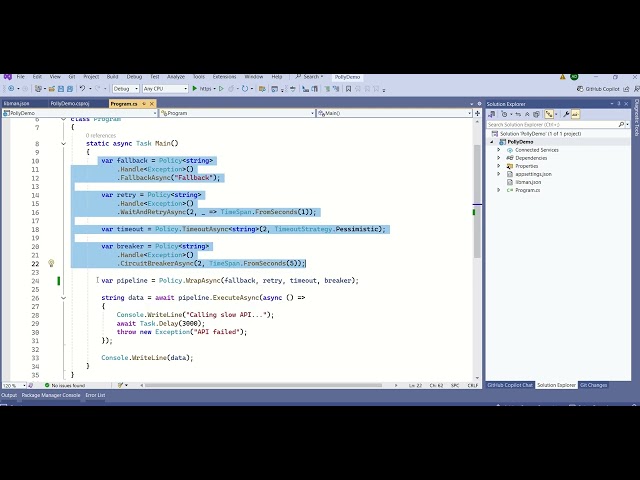Expand the Dependencies node

(498, 158)
